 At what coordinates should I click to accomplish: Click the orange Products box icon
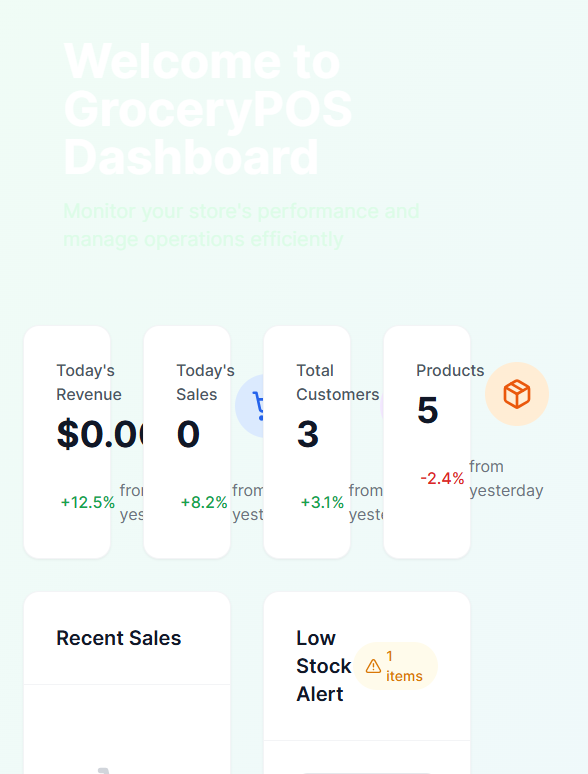516,394
